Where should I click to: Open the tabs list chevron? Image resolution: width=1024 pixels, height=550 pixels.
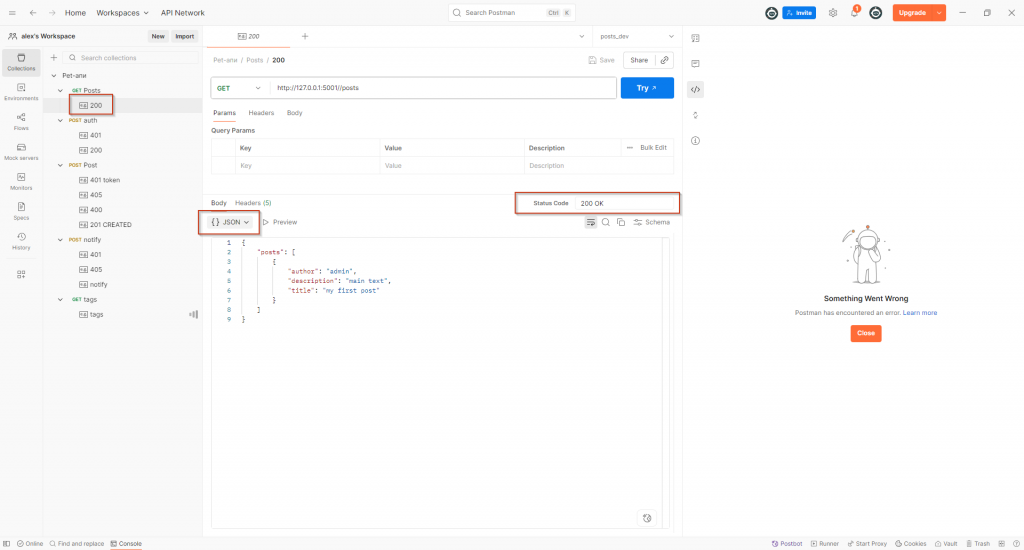[x=581, y=37]
